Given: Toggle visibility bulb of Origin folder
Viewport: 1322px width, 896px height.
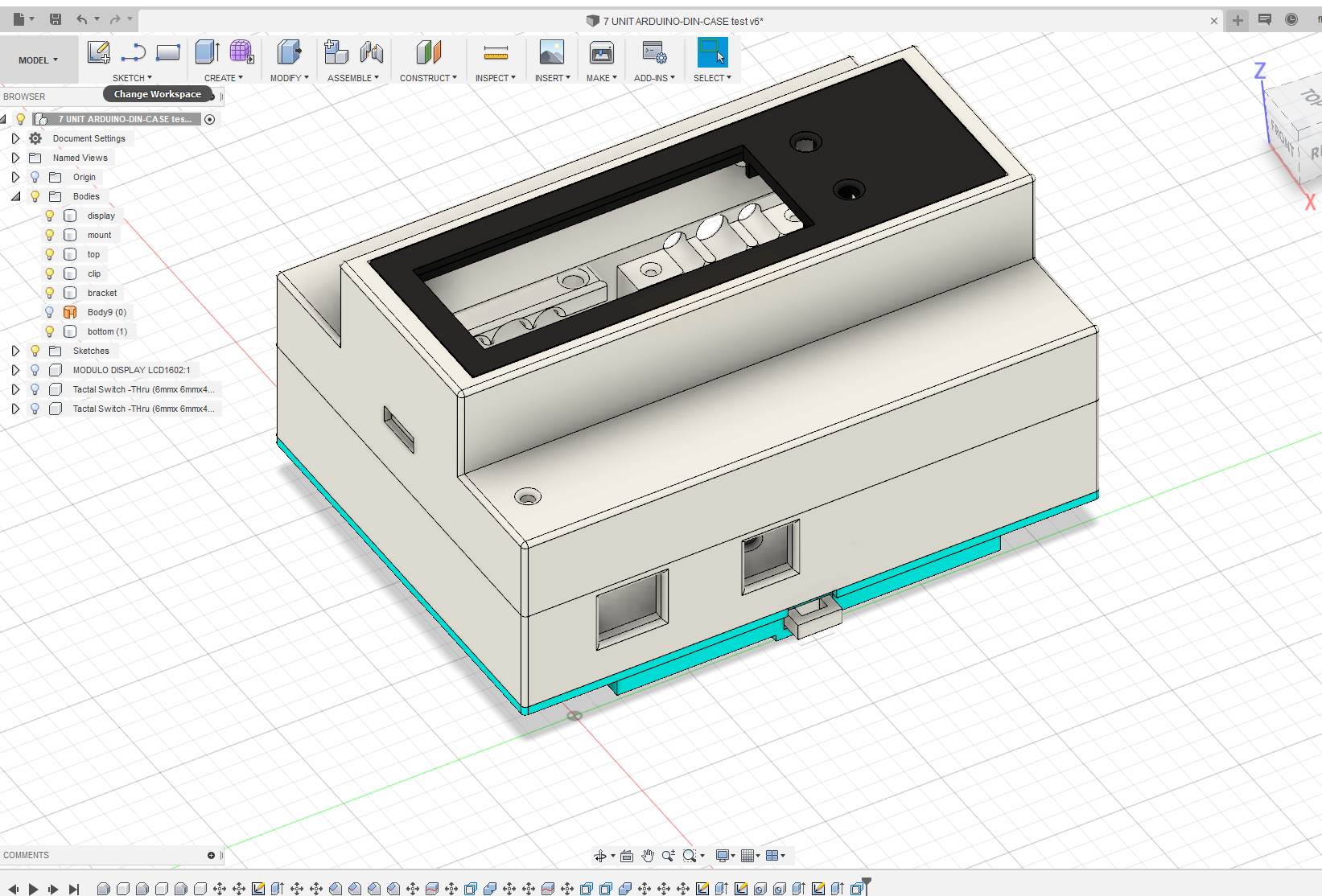Looking at the screenshot, I should click(35, 177).
